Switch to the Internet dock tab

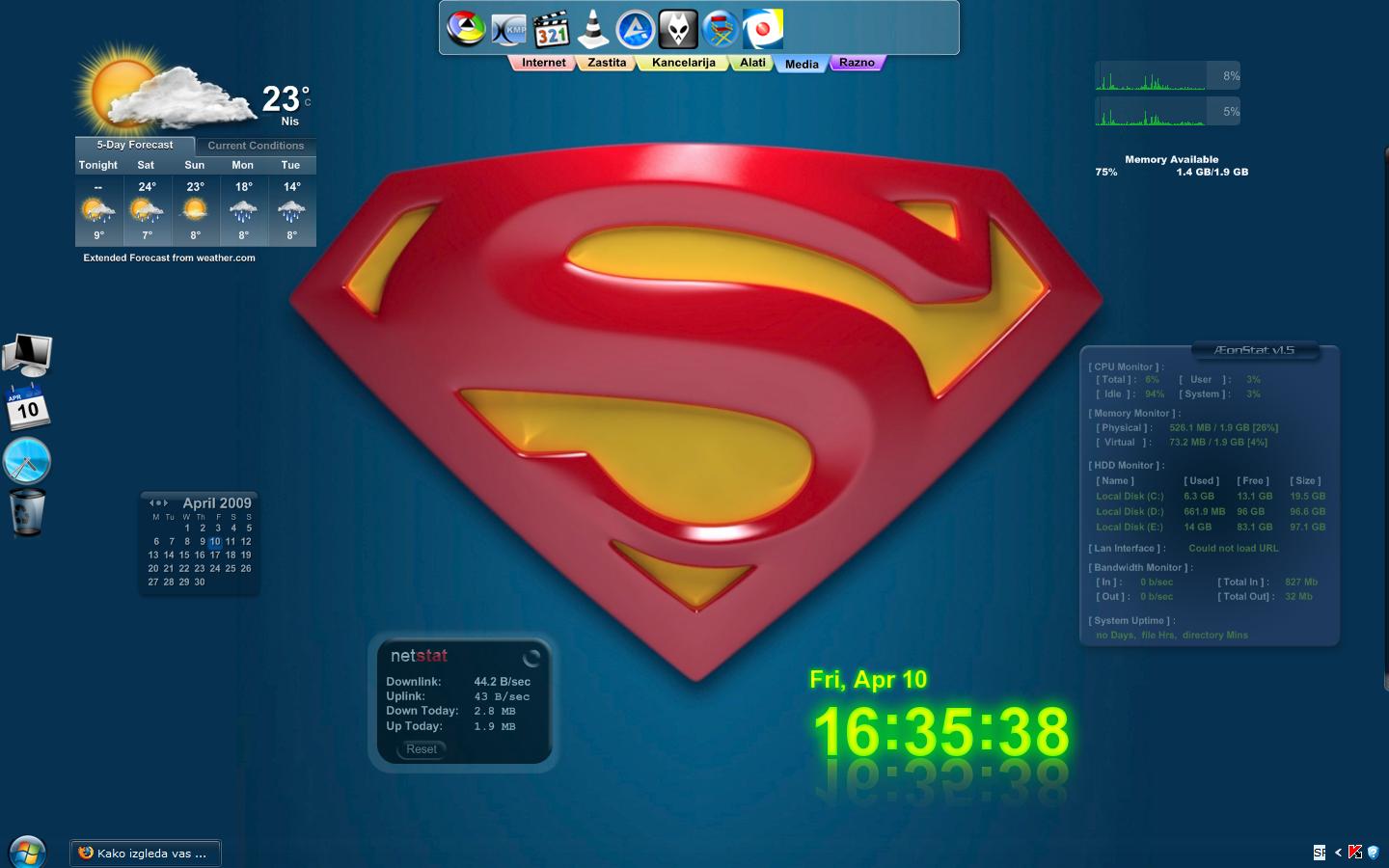pyautogui.click(x=543, y=63)
